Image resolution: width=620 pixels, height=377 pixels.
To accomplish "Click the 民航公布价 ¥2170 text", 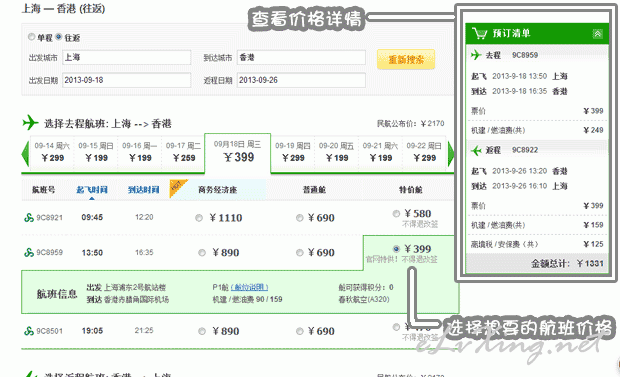I will coord(410,124).
